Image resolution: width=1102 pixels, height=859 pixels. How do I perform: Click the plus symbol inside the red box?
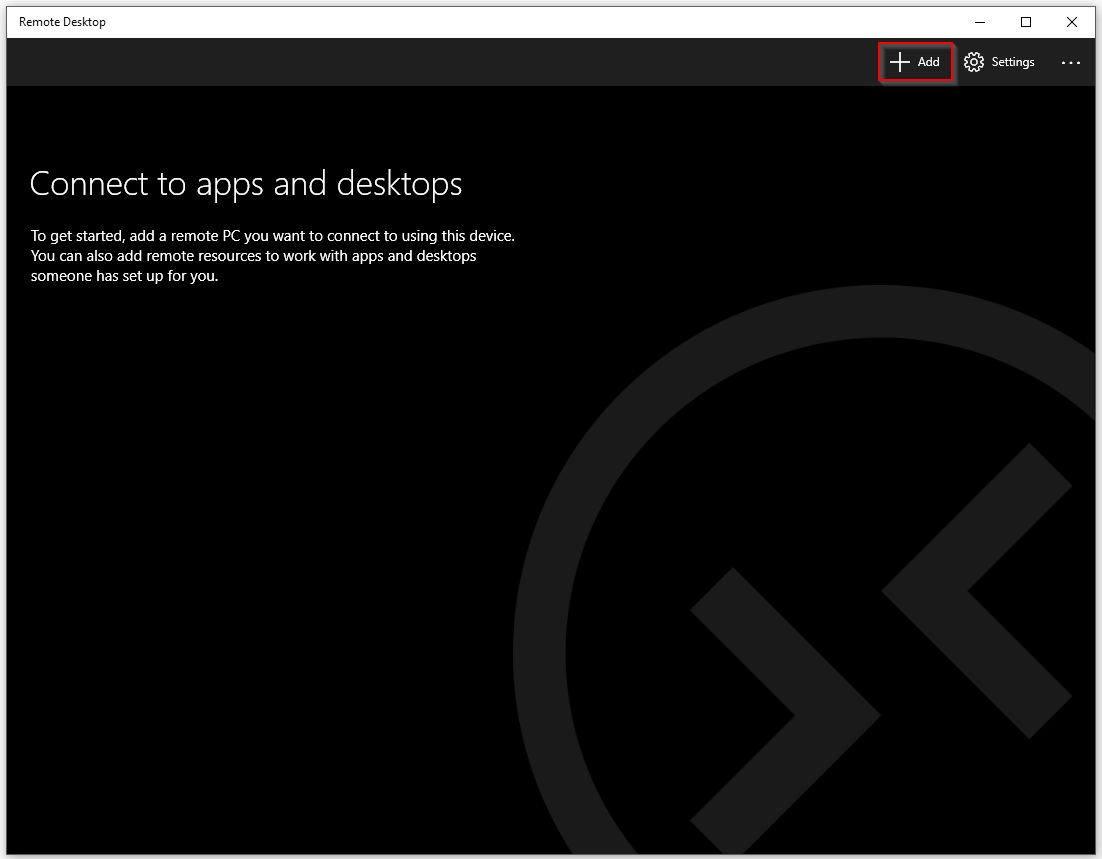click(899, 62)
